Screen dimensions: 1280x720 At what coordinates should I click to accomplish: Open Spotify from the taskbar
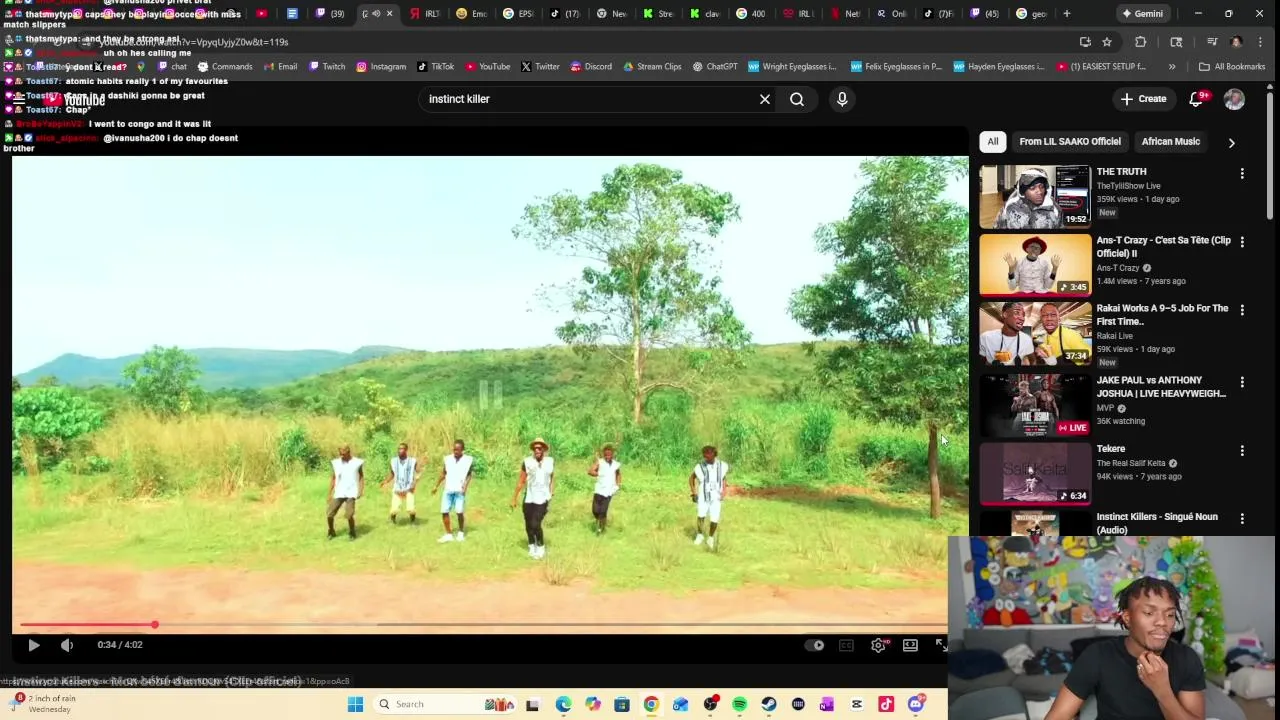pyautogui.click(x=739, y=704)
